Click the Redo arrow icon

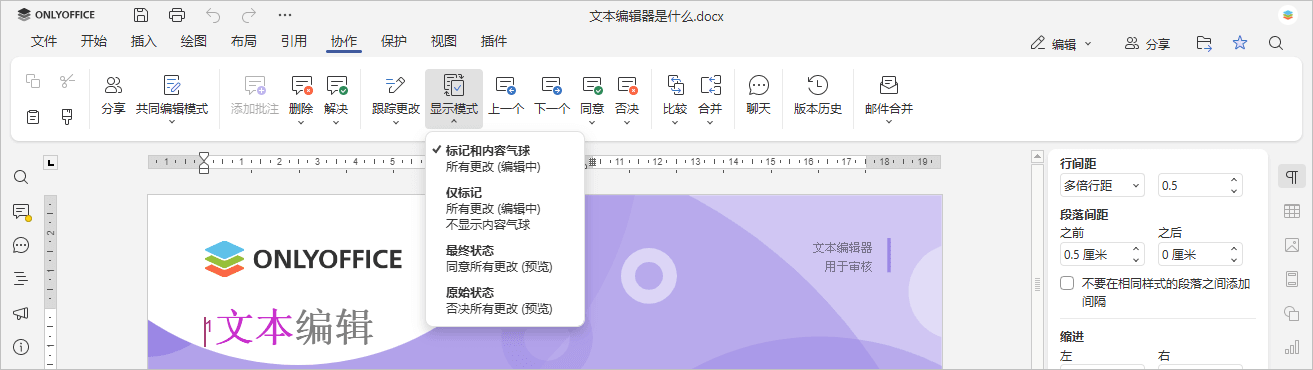point(249,15)
